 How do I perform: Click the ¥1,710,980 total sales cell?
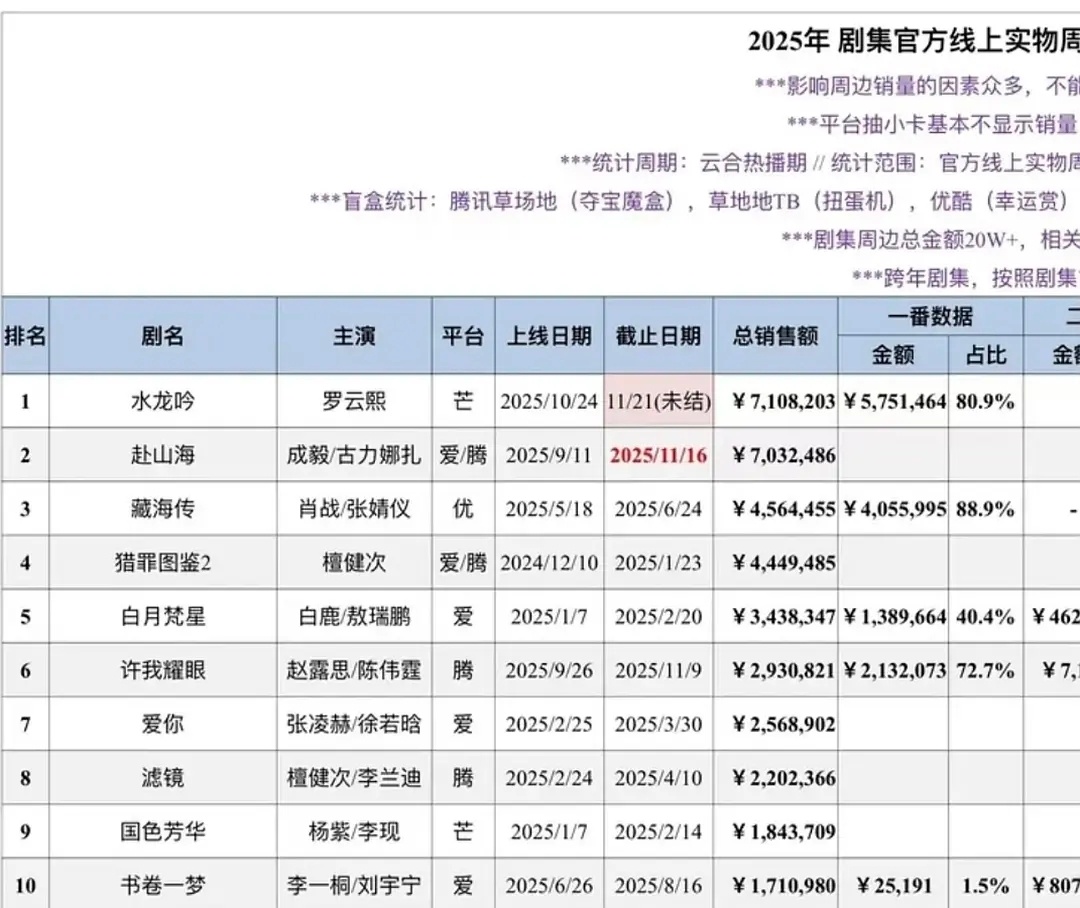tap(776, 885)
